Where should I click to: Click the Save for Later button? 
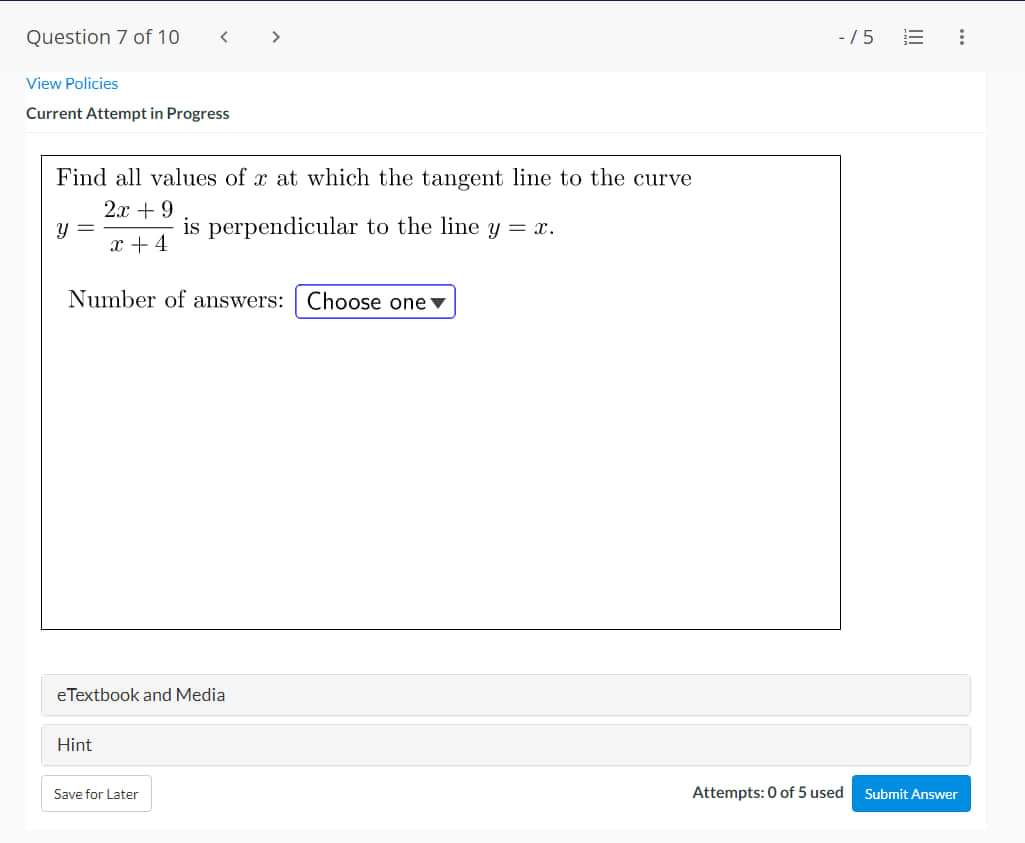coord(96,793)
